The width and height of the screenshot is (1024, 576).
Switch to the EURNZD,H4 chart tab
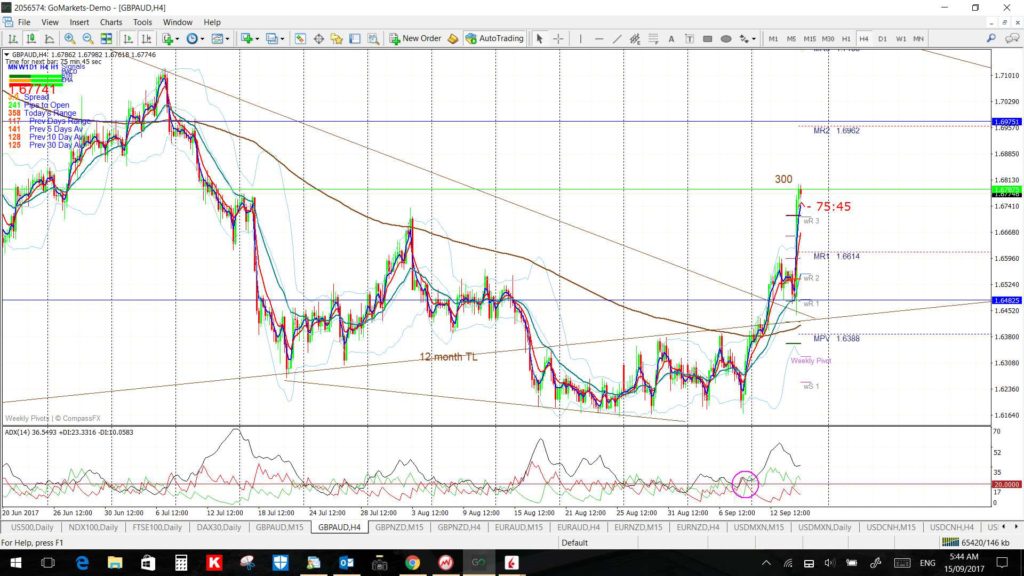point(697,527)
